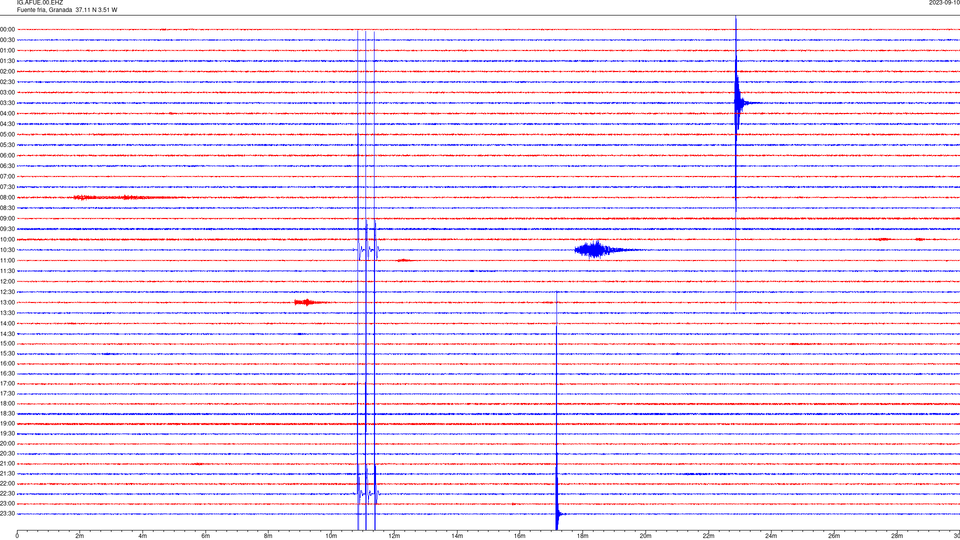Click the 4m tick label on time axis
The image size is (960, 540).
(143, 536)
